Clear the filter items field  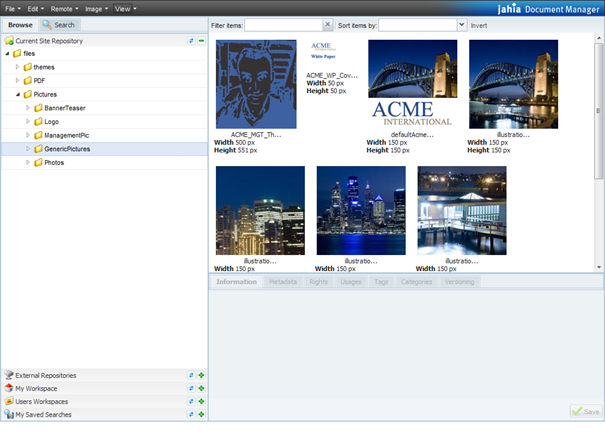pyautogui.click(x=328, y=25)
